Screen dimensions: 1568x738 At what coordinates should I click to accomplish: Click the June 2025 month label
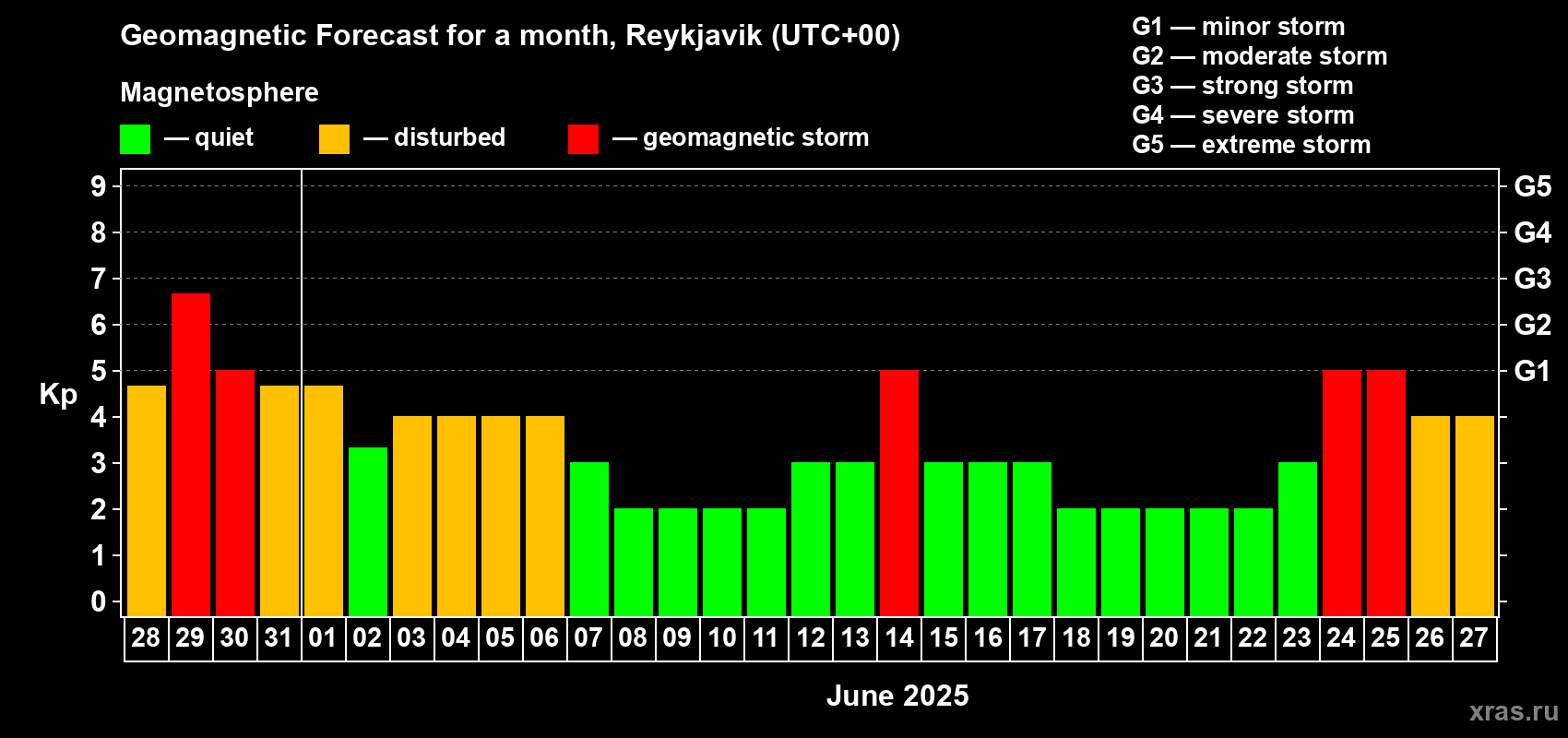tap(897, 696)
